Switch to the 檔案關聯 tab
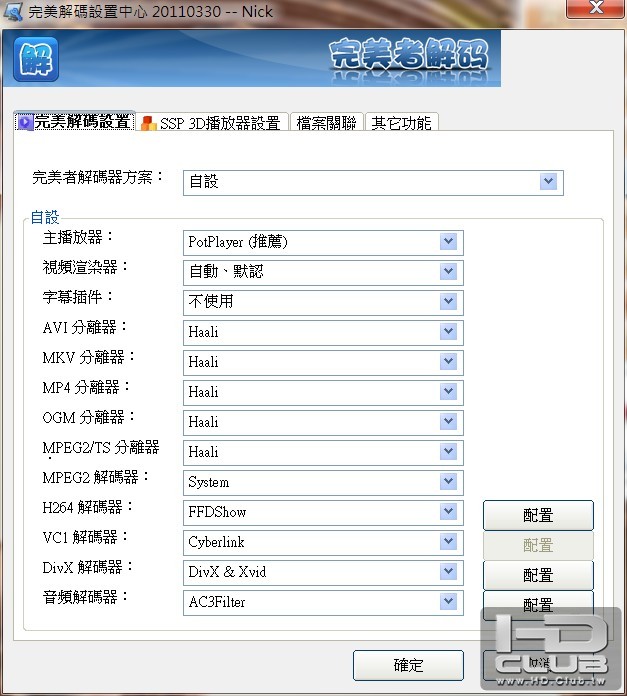Image resolution: width=627 pixels, height=696 pixels. click(x=327, y=123)
